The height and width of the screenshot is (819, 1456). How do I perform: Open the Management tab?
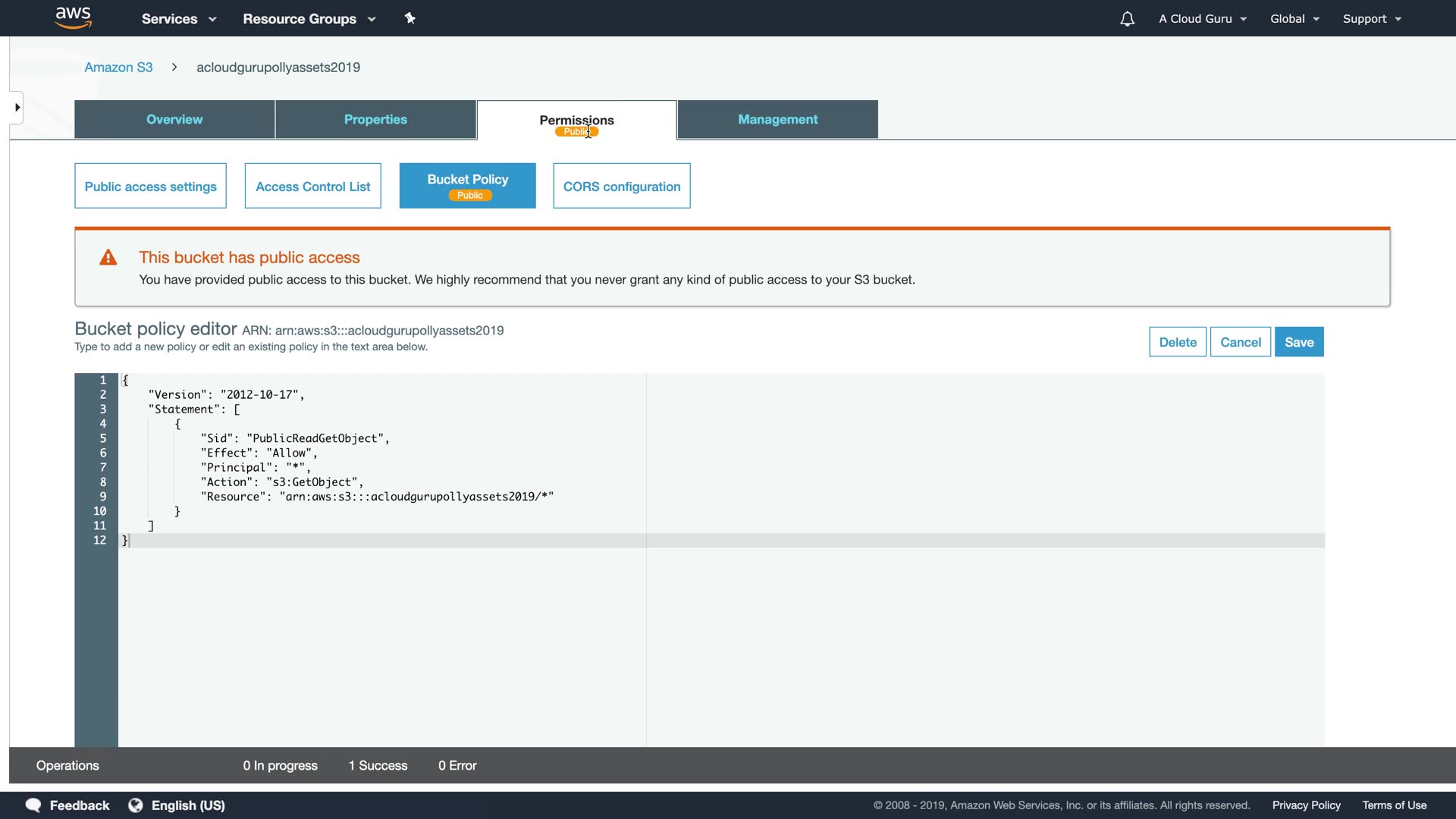click(777, 120)
